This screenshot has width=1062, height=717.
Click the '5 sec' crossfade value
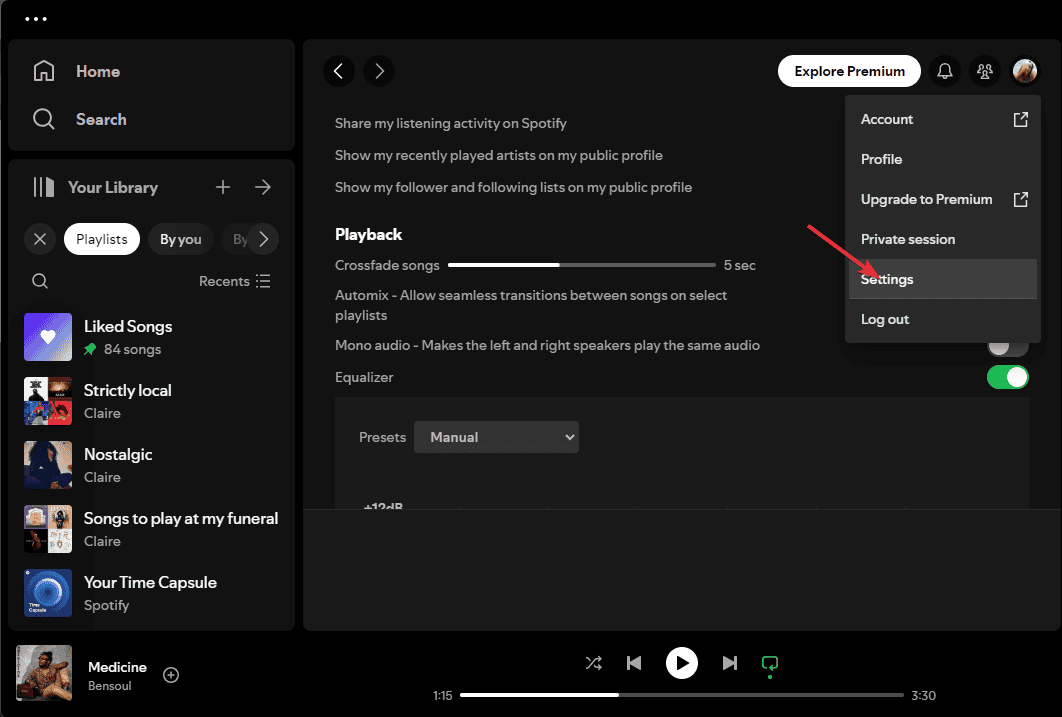pyautogui.click(x=740, y=265)
